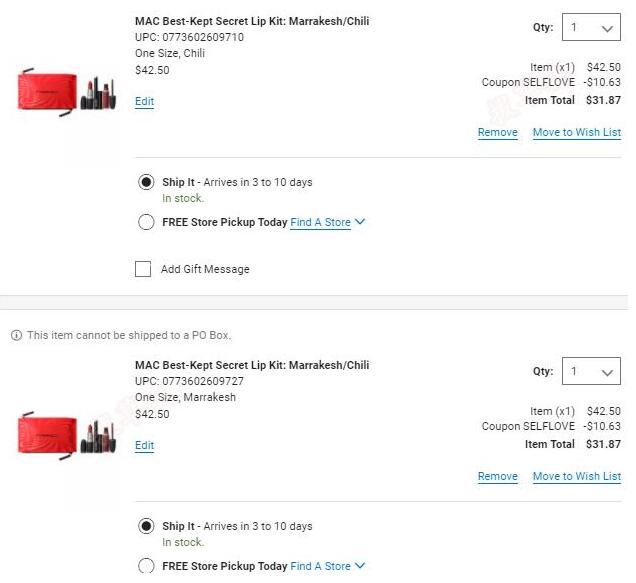Click Edit under the Chili lip kit

144,101
